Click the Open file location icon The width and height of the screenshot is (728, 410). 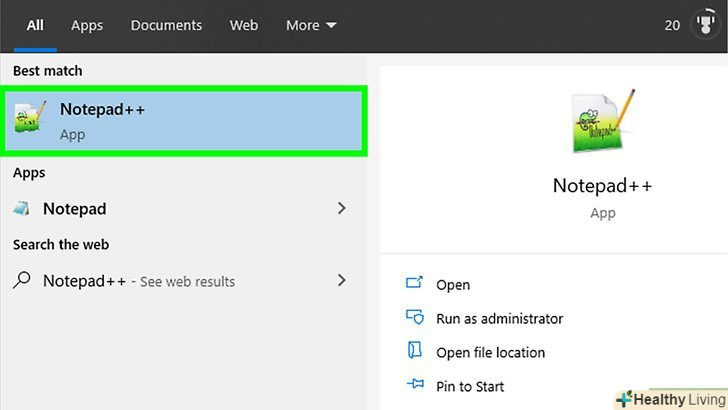click(415, 351)
